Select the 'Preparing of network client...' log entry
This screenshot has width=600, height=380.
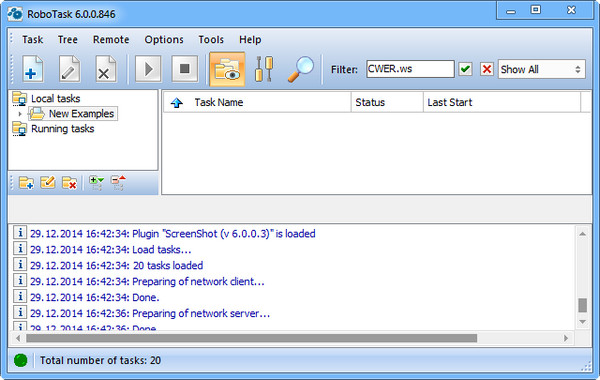pos(147,282)
